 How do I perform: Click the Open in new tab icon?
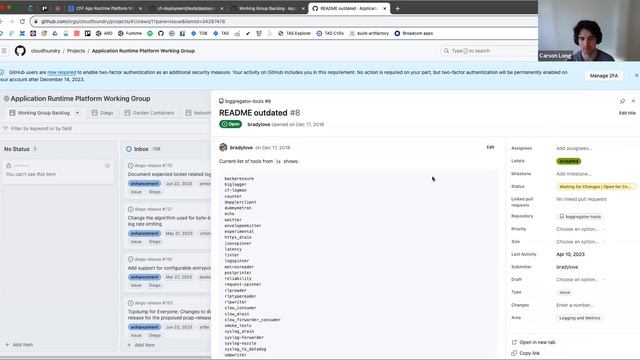click(x=514, y=342)
